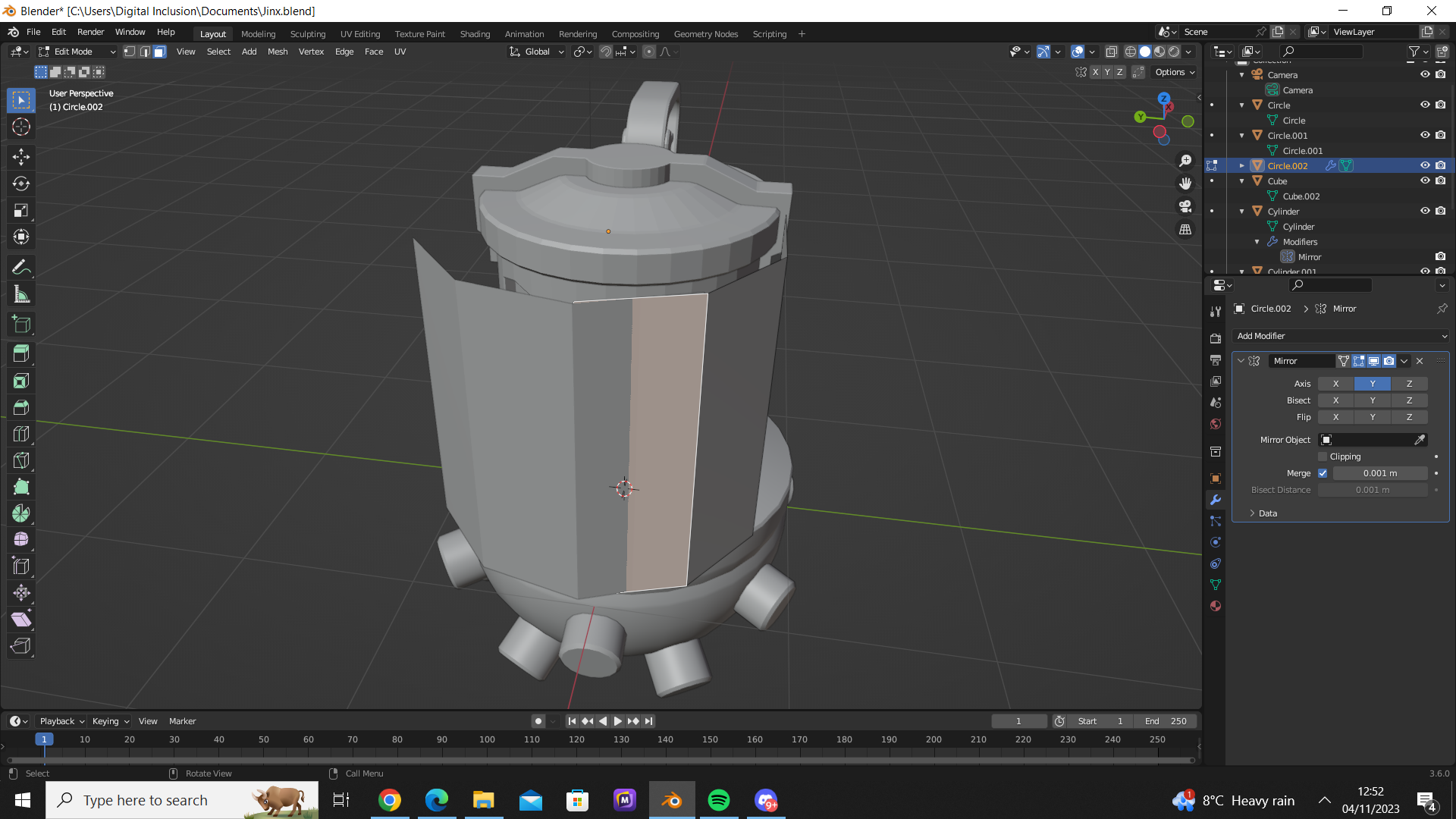Click the viewport zoom magnifier icon
Screen dimensions: 1456x819
point(1185,161)
